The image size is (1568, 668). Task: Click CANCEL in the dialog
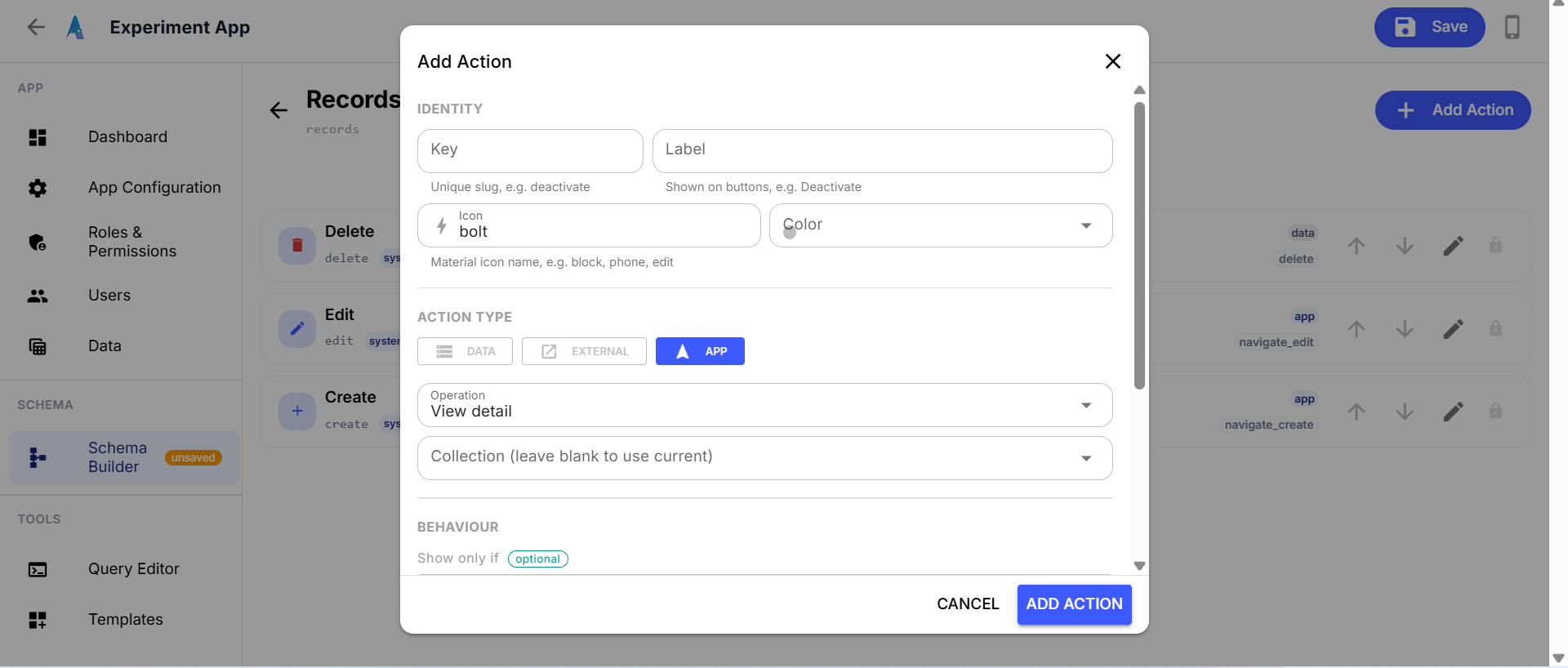[968, 604]
